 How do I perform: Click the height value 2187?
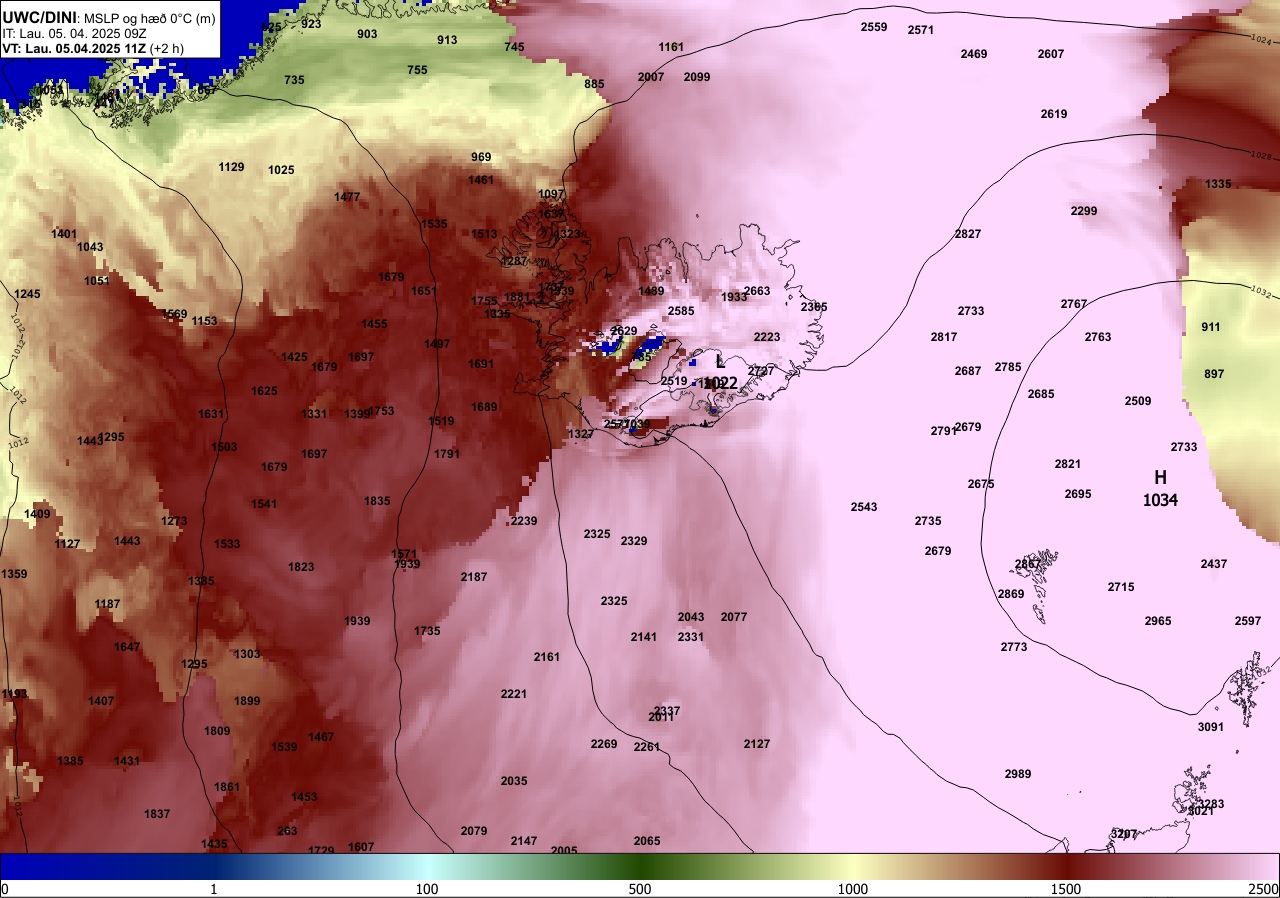474,577
